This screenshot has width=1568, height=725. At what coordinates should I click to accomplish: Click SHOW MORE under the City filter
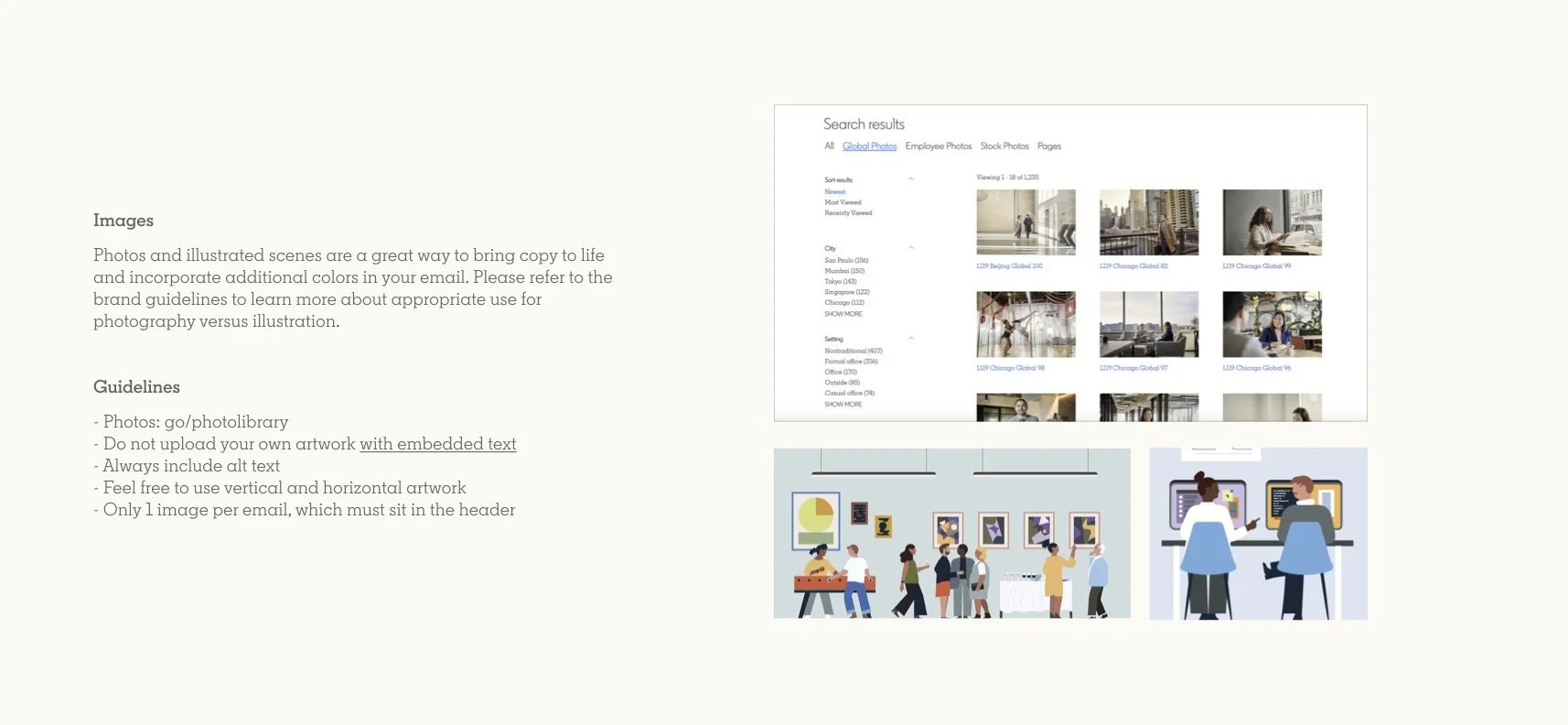click(x=843, y=314)
